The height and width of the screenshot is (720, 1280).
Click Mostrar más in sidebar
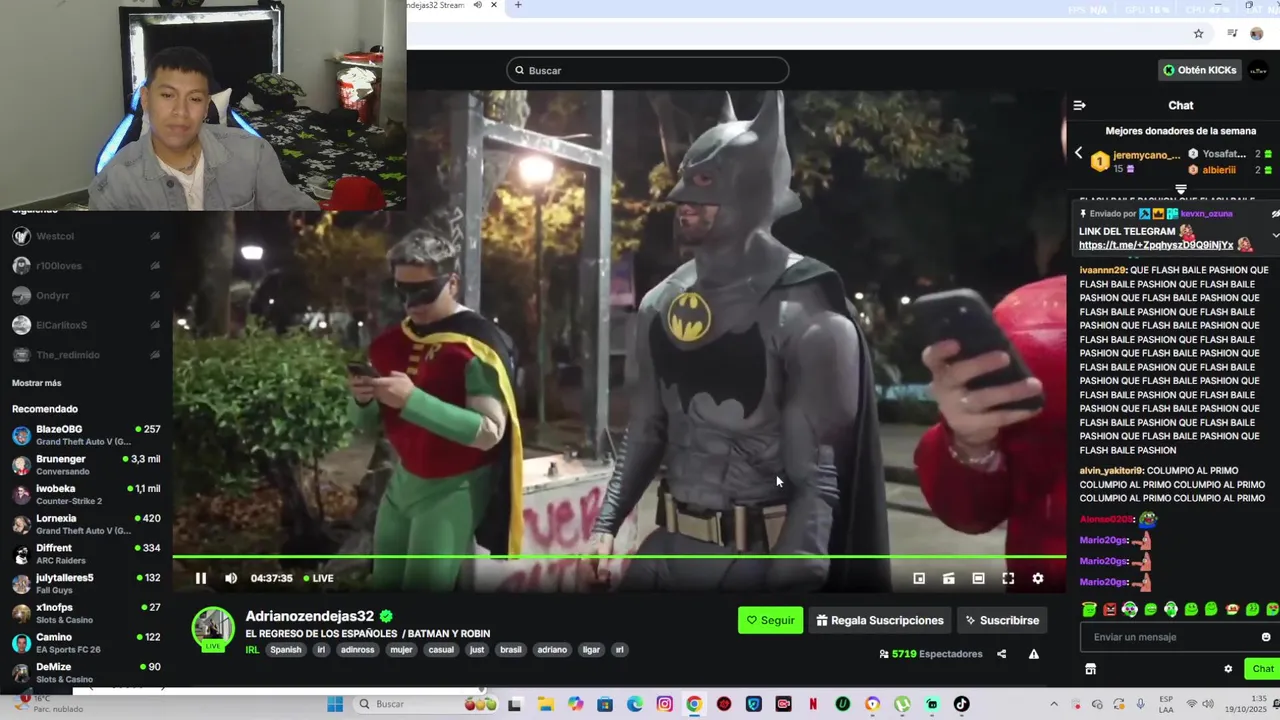[x=37, y=383]
